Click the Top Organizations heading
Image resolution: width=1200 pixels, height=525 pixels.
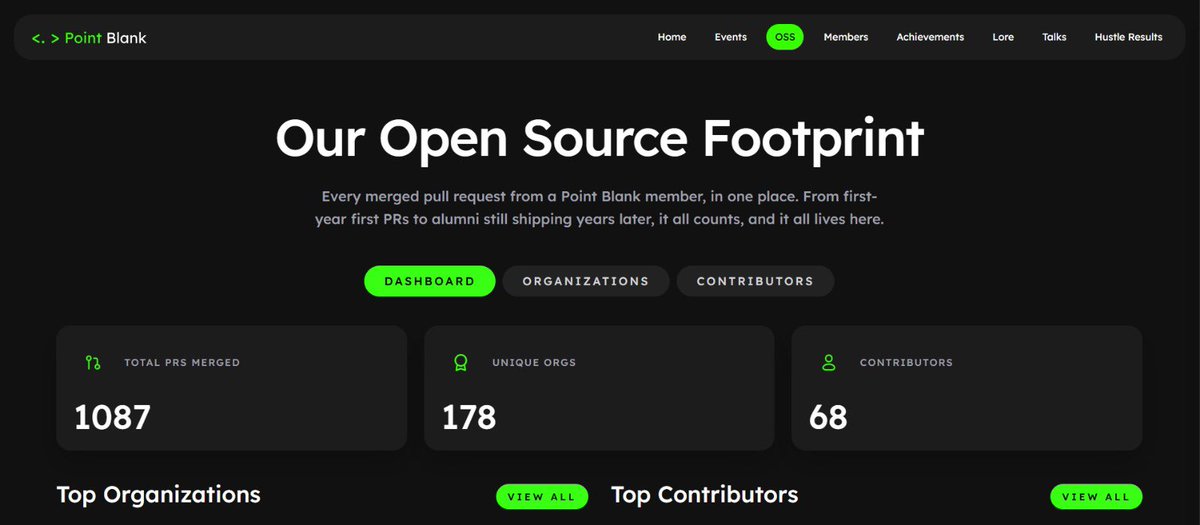(159, 494)
